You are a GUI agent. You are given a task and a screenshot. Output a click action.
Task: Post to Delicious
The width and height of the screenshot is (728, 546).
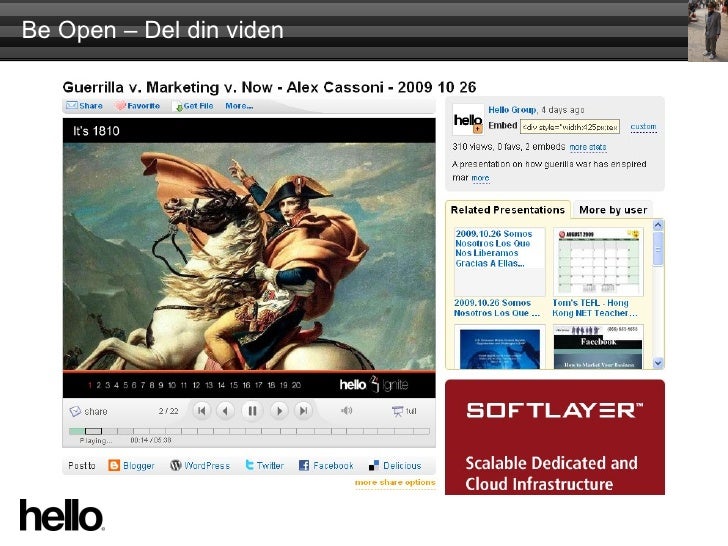[x=395, y=465]
